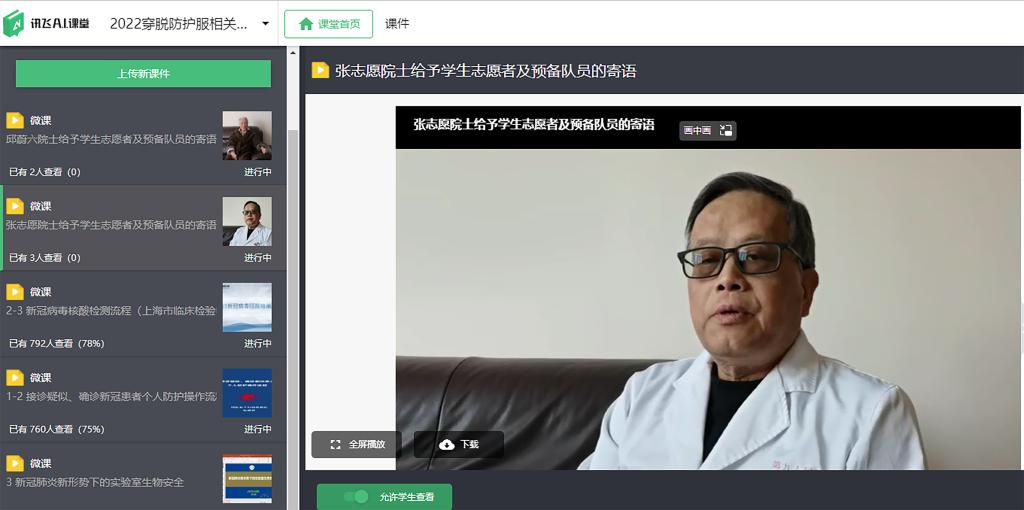
Task: Click the video player to play or pause
Action: tap(708, 300)
